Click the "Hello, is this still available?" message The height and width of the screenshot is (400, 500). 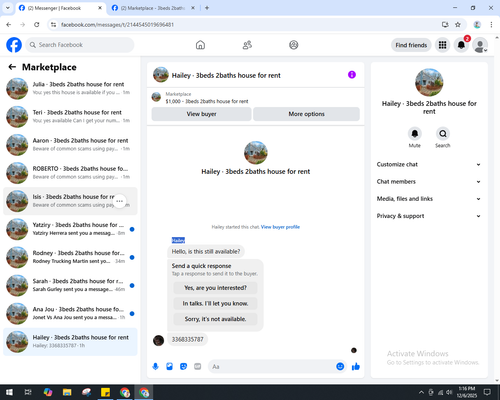pyautogui.click(x=206, y=252)
